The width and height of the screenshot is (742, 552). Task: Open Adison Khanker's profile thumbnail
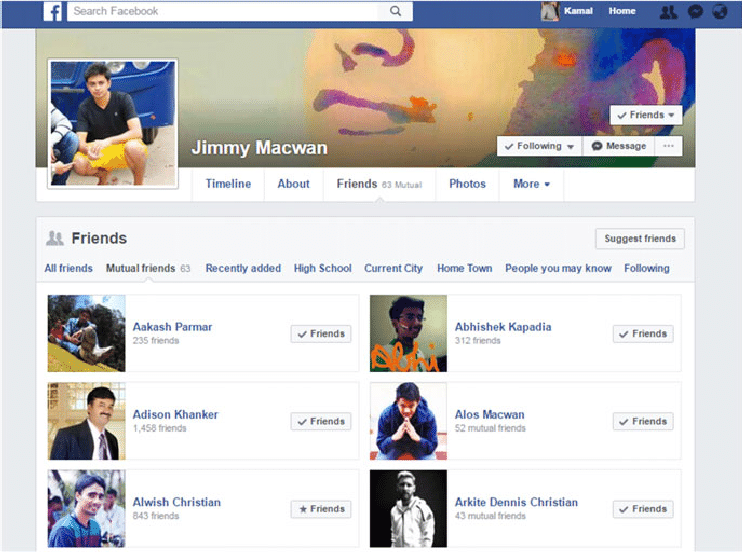[x=87, y=421]
